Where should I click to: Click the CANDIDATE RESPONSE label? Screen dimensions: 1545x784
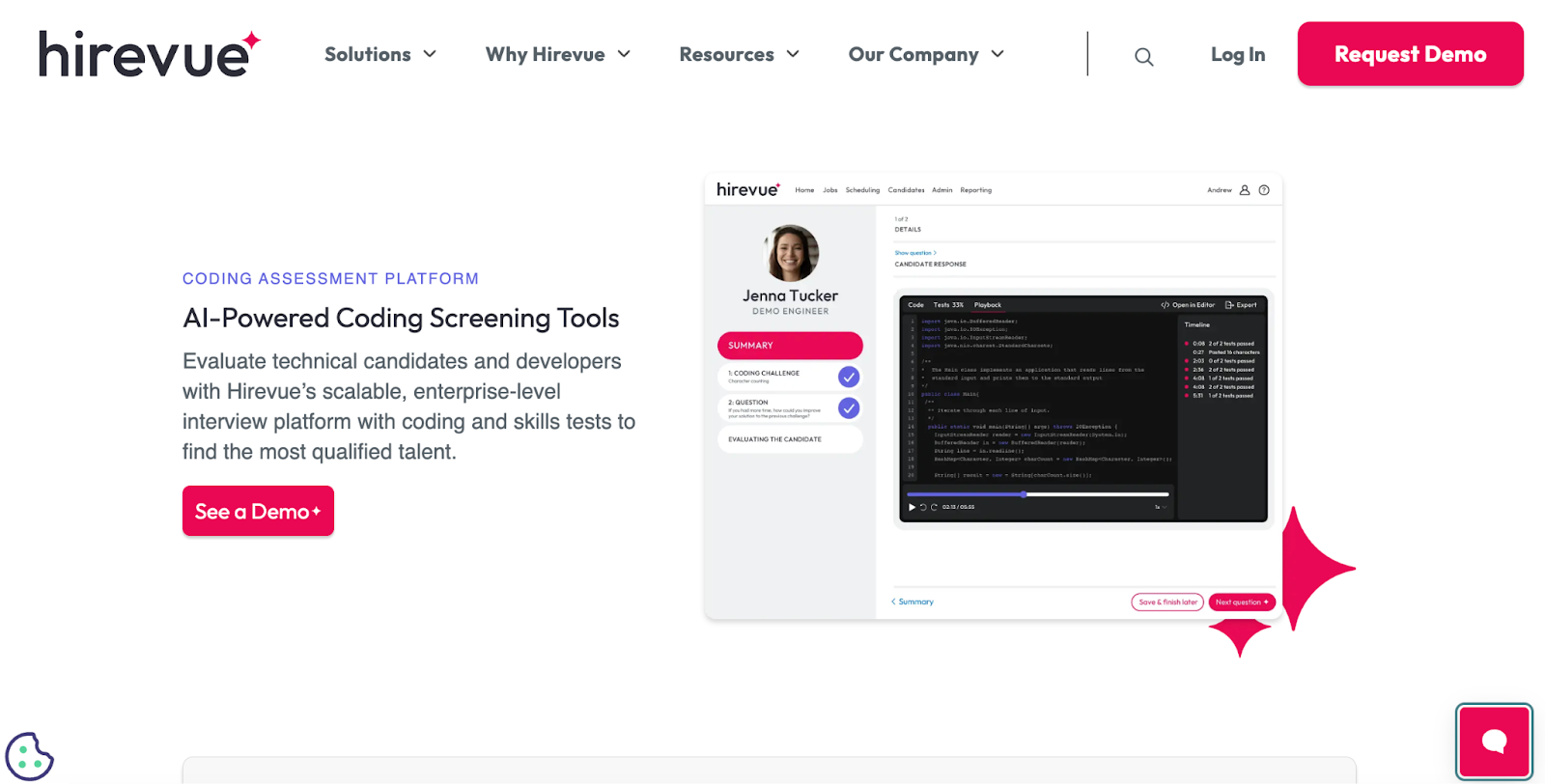click(x=930, y=265)
